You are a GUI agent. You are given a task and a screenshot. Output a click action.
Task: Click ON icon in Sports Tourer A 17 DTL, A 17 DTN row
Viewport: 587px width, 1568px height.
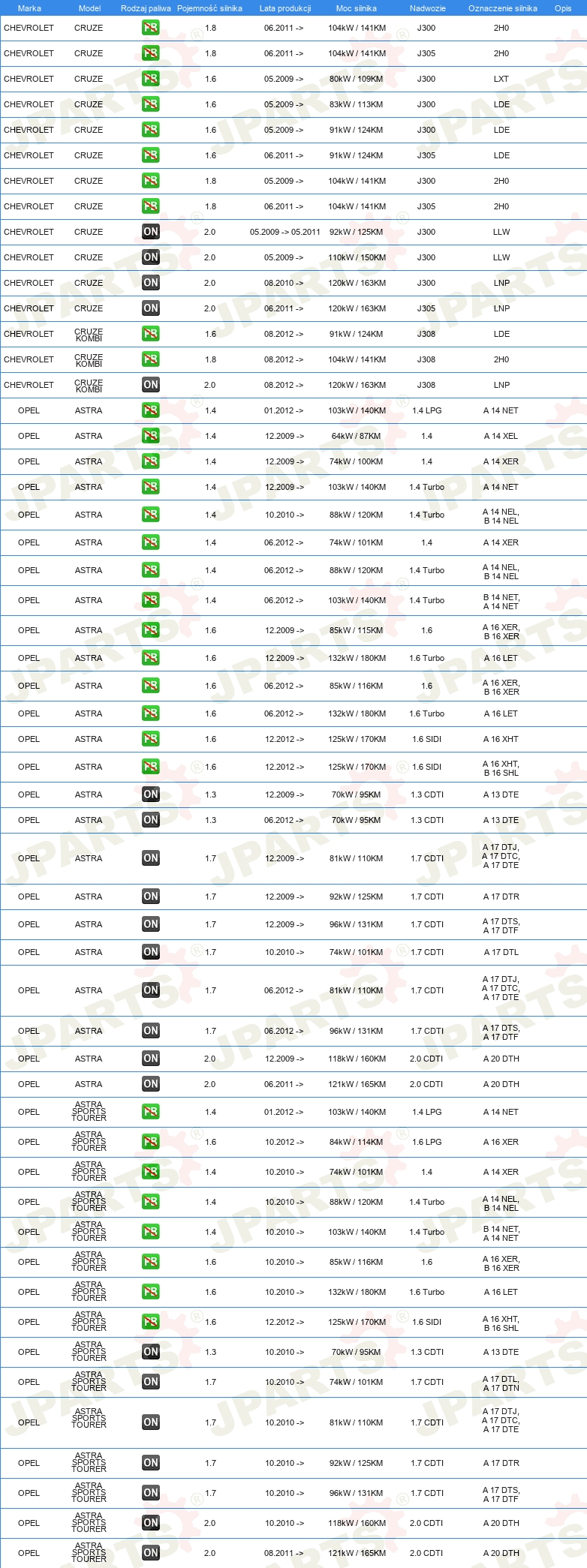pos(151,1382)
